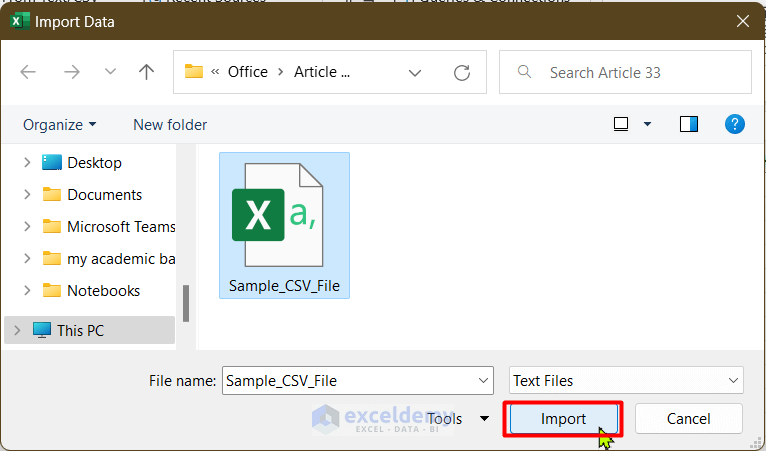Viewport: 766px width, 451px height.
Task: Click the Refresh folder icon
Action: point(462,72)
